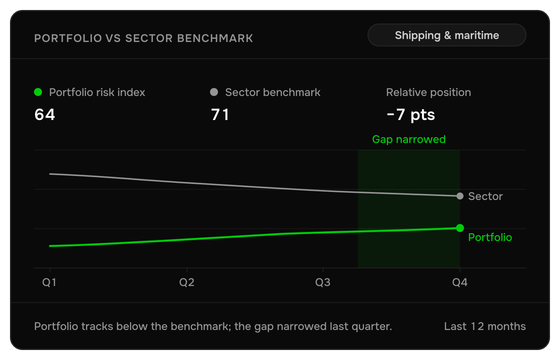Click the -7 pts relative position value
The height and width of the screenshot is (360, 560).
click(411, 115)
